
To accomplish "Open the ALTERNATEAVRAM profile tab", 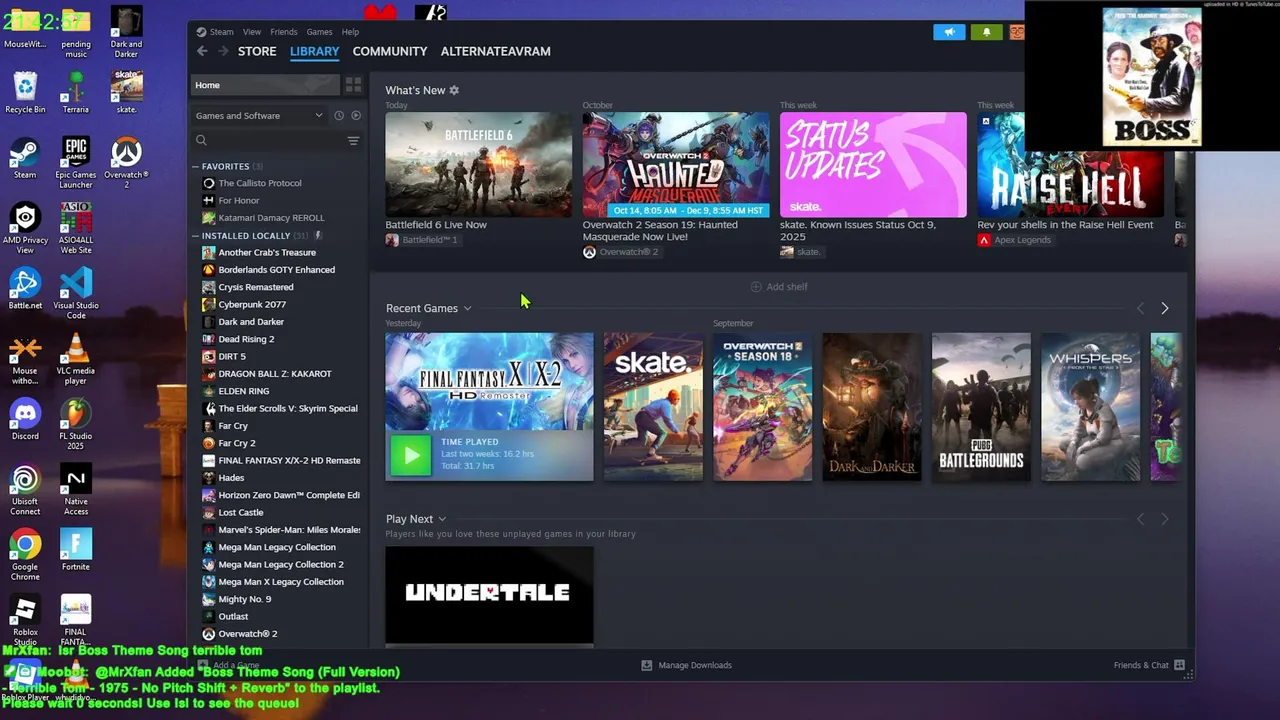I will pyautogui.click(x=495, y=51).
